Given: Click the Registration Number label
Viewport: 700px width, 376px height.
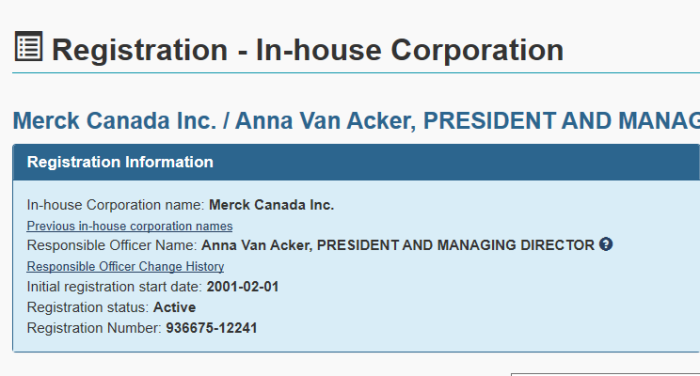Looking at the screenshot, I should [x=94, y=328].
